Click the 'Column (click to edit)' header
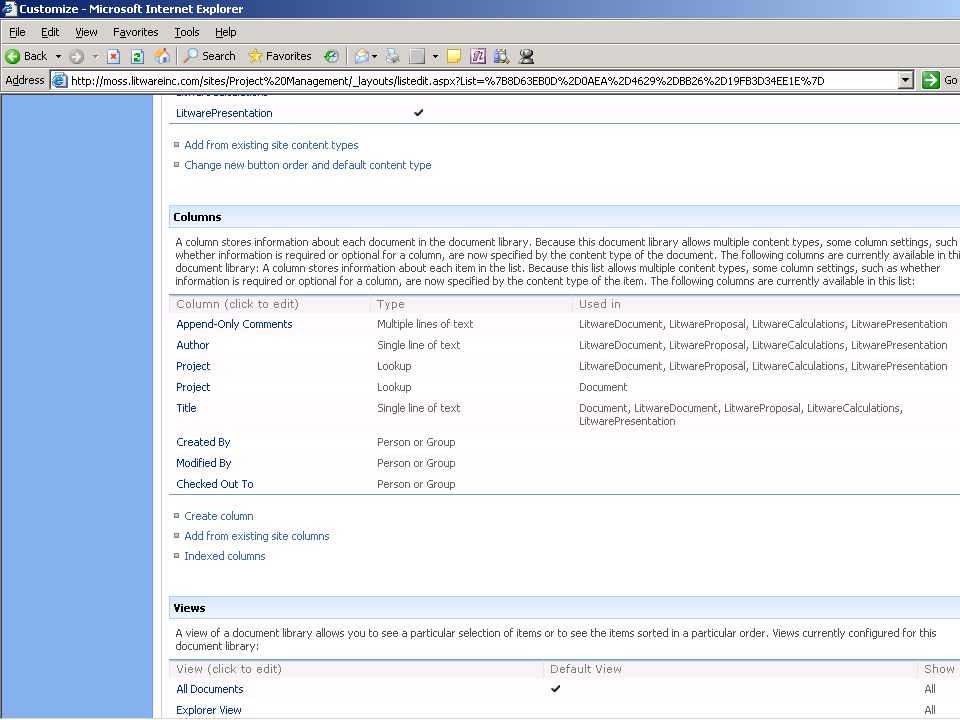 [x=238, y=304]
